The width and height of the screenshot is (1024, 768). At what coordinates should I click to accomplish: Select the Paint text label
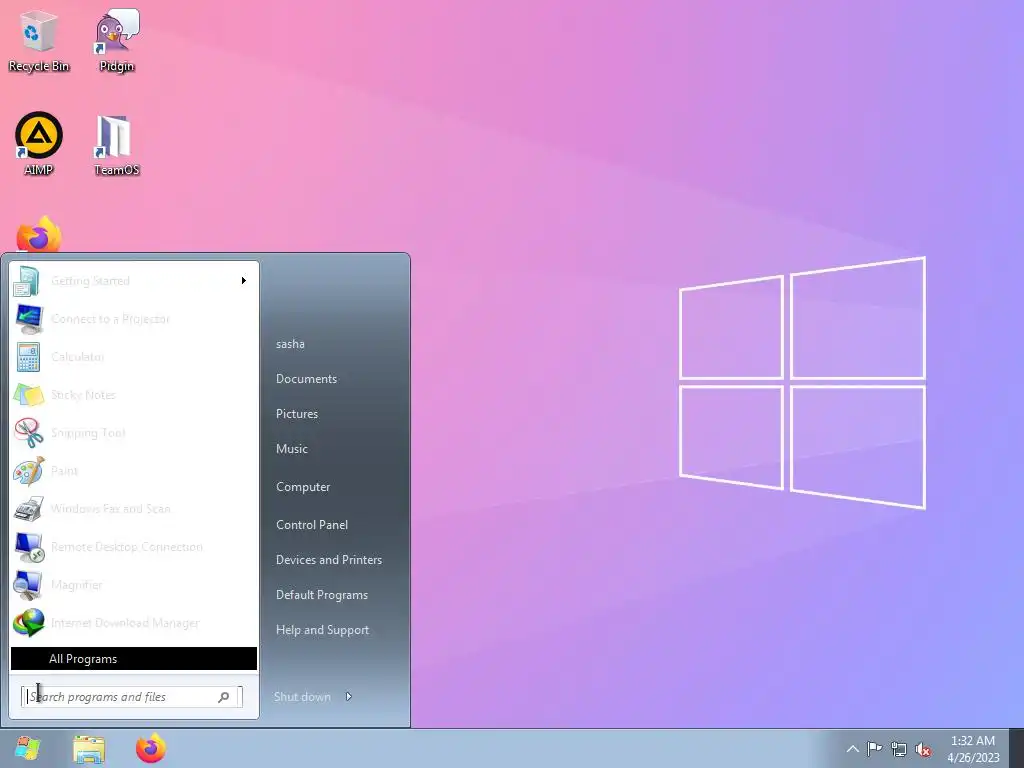pyautogui.click(x=64, y=470)
